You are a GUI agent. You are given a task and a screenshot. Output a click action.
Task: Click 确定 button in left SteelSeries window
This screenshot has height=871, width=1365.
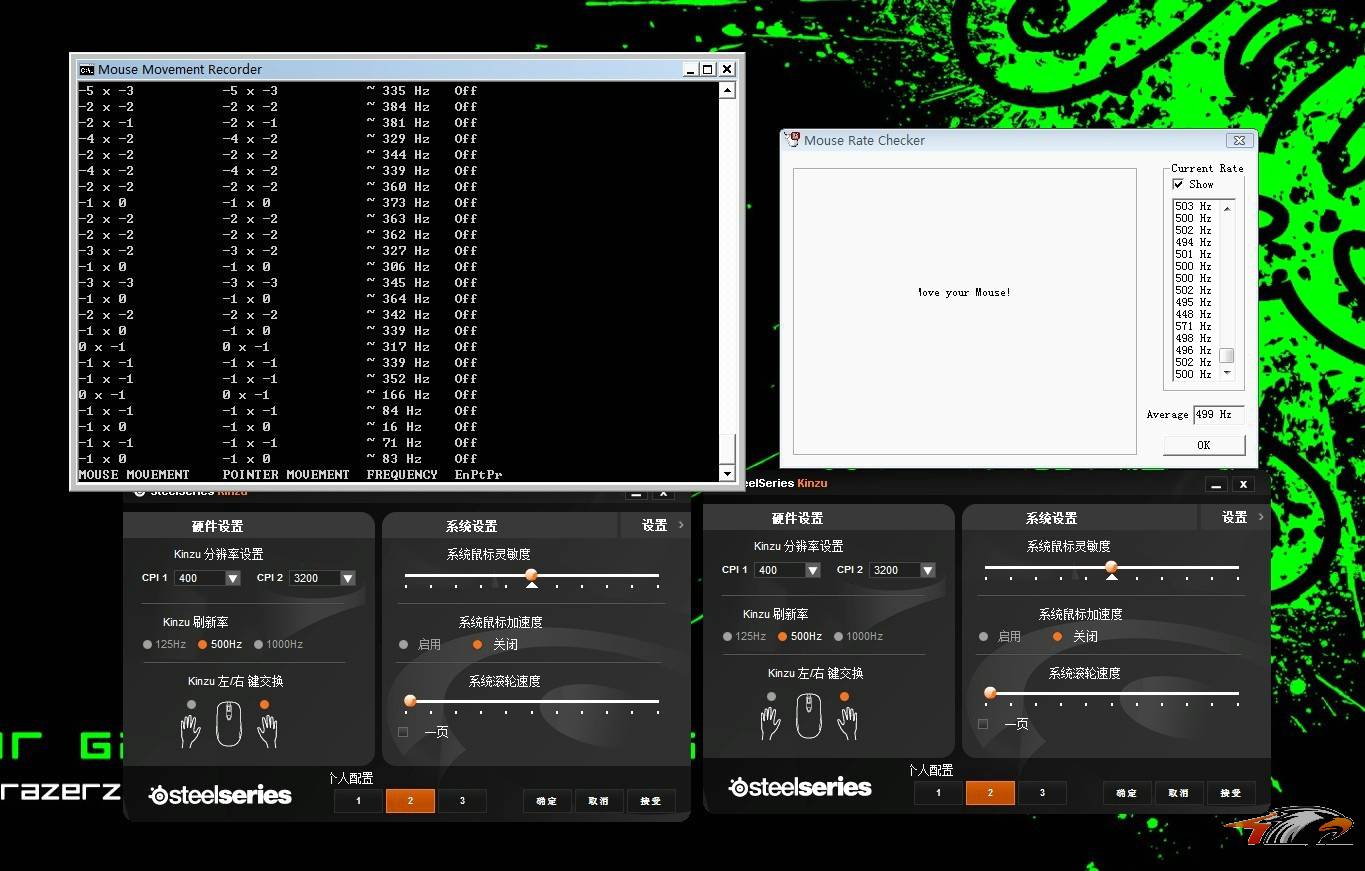(547, 801)
